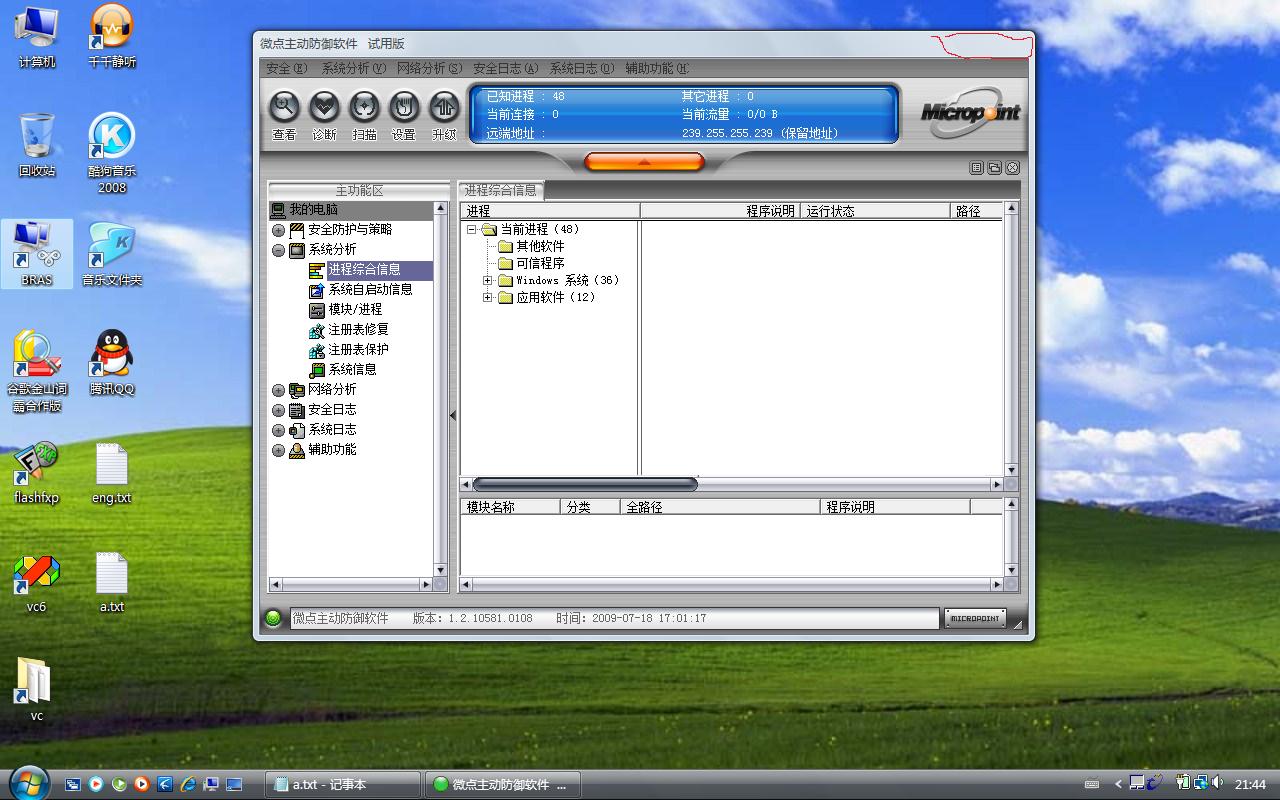1280x800 pixels.
Task: Expand the 应用软件 (12) process folder
Action: click(x=487, y=298)
